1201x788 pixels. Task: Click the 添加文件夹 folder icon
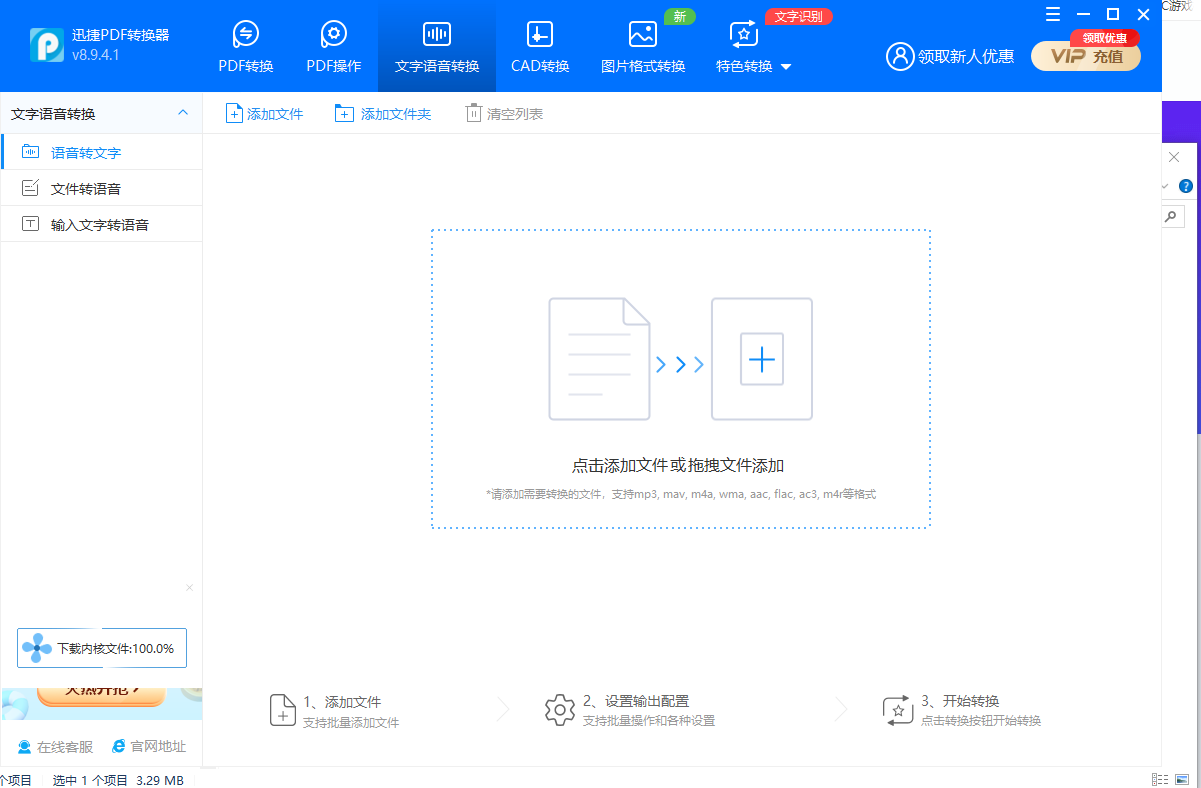pyautogui.click(x=344, y=114)
